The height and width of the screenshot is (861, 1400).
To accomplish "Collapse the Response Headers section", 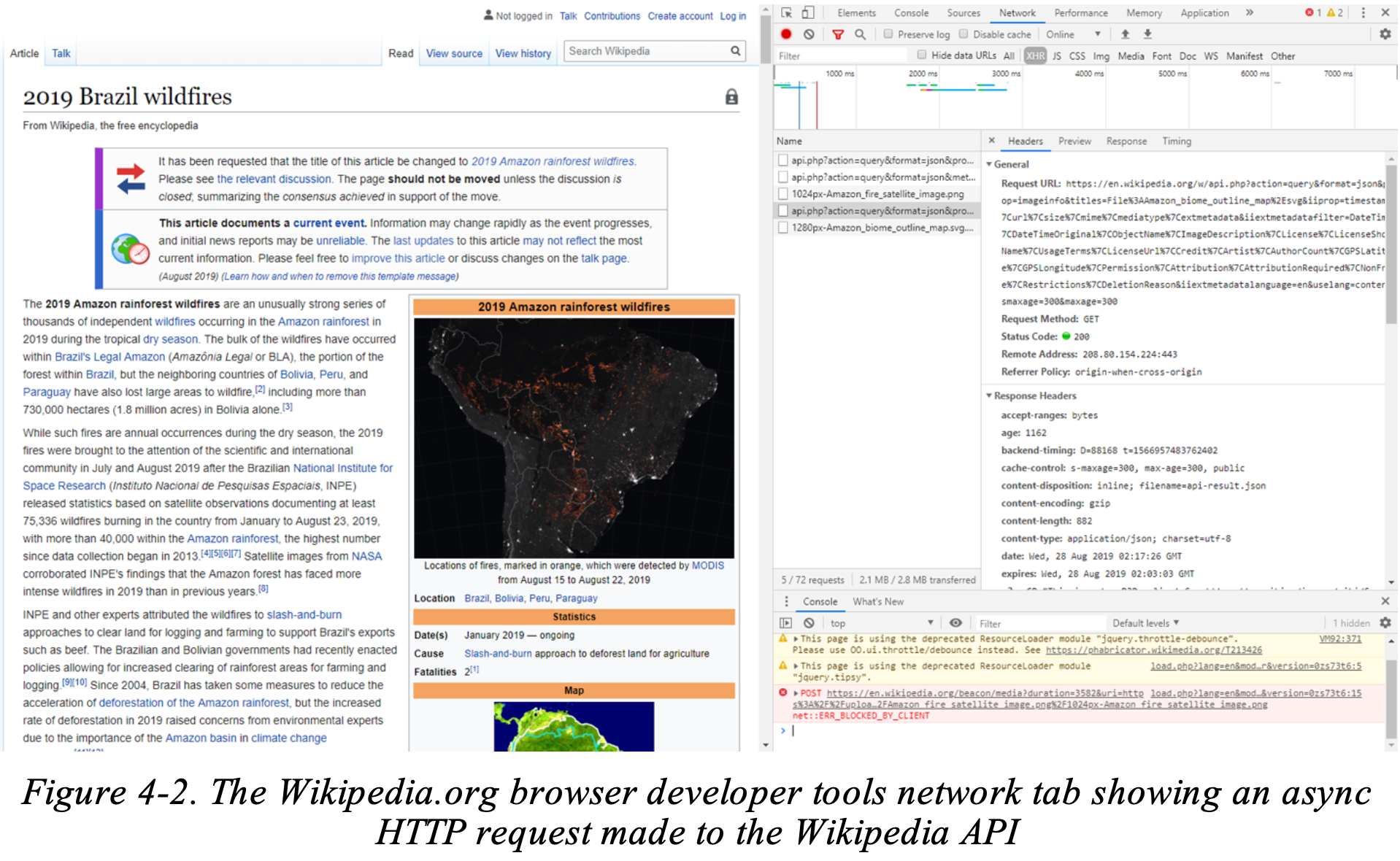I will [990, 395].
